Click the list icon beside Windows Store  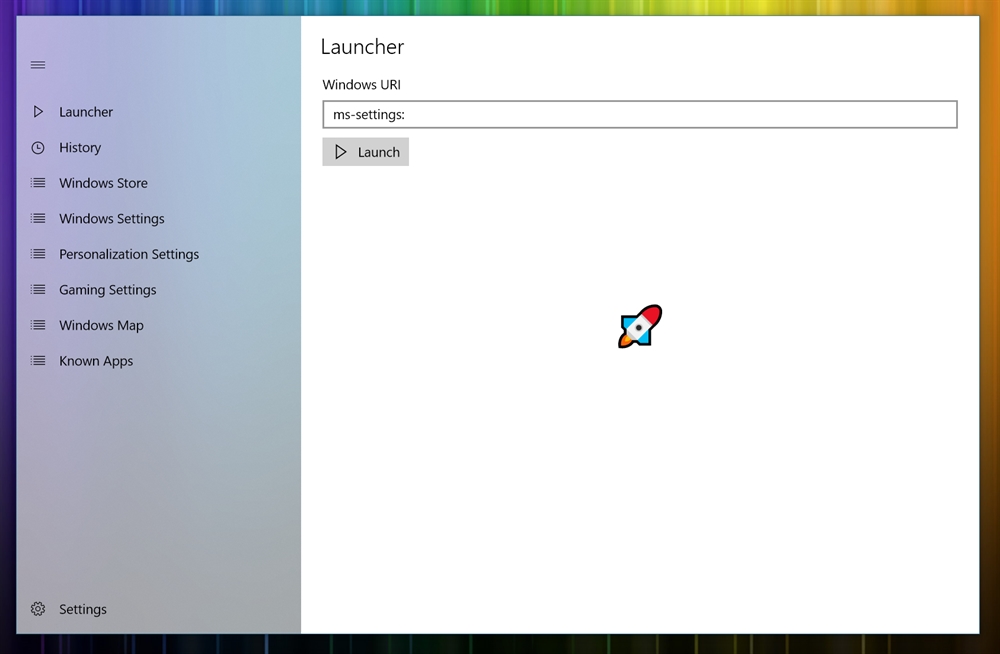pyautogui.click(x=38, y=183)
